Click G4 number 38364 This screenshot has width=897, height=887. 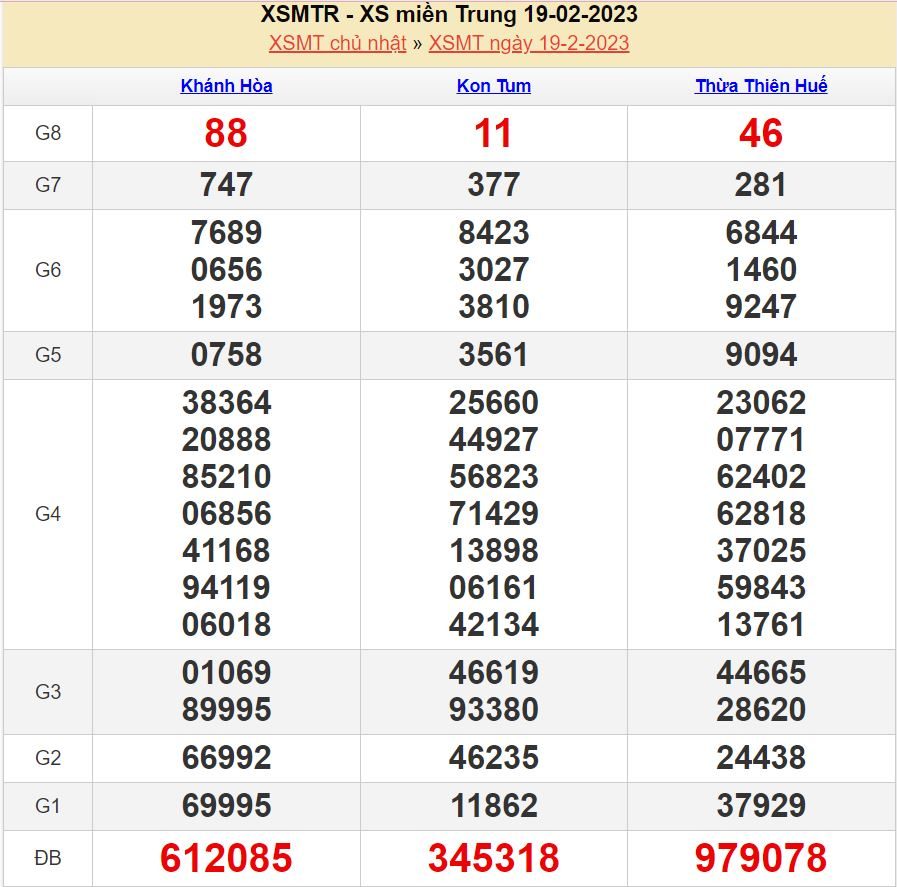click(227, 403)
